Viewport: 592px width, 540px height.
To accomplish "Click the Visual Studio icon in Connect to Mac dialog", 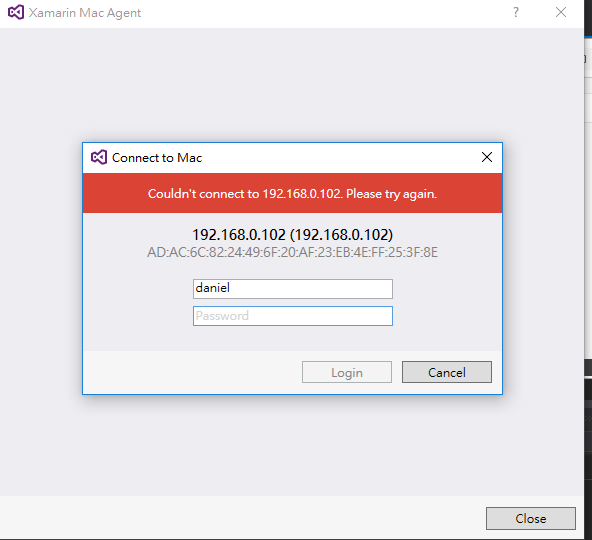I will pyautogui.click(x=99, y=157).
